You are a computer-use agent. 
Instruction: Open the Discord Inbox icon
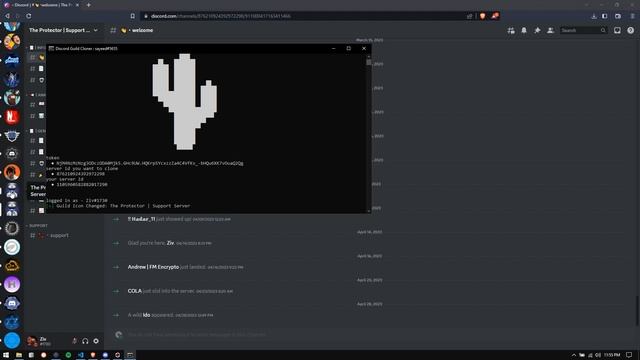617,30
